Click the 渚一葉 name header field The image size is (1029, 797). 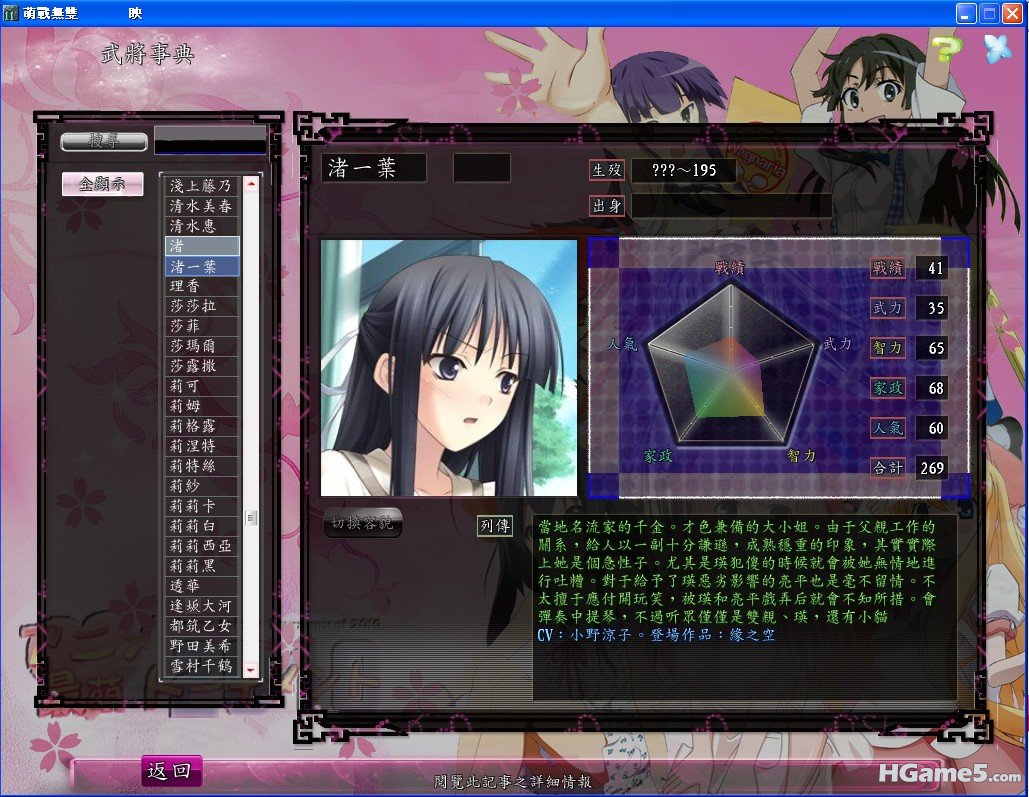point(373,169)
